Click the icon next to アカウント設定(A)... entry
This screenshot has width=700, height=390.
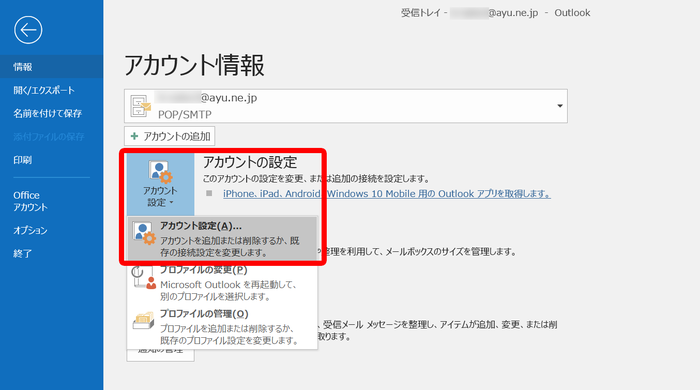coord(144,234)
